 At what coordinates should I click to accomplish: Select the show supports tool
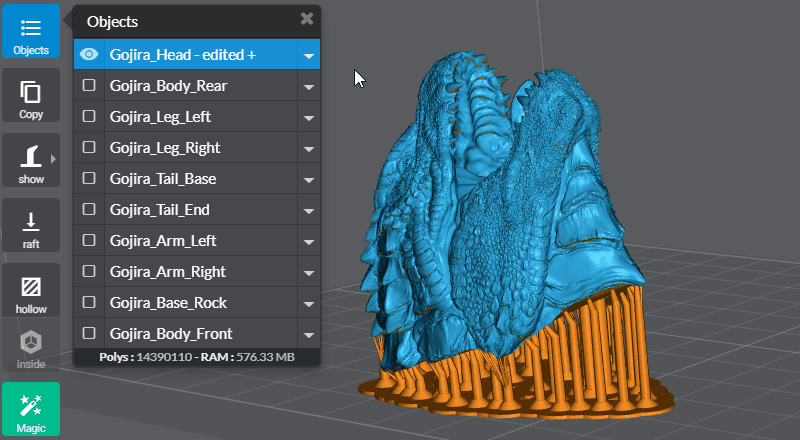coord(31,160)
